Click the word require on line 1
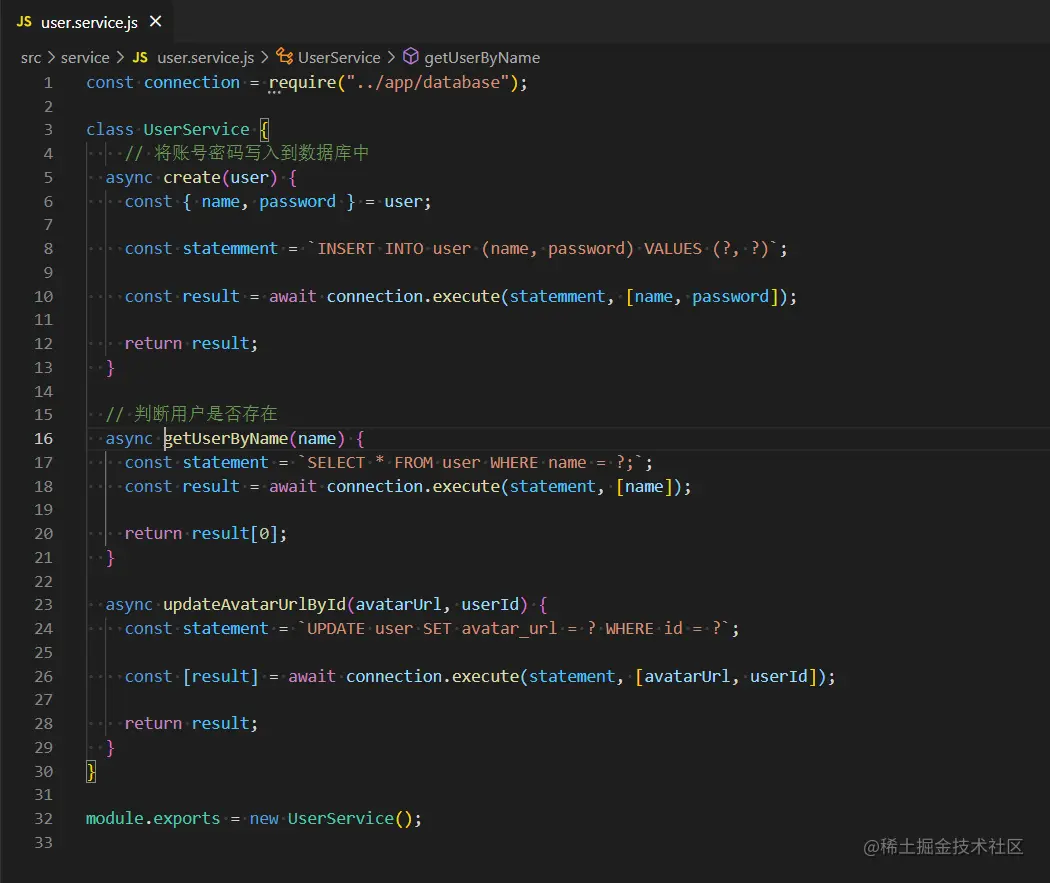The height and width of the screenshot is (883, 1050). click(302, 83)
